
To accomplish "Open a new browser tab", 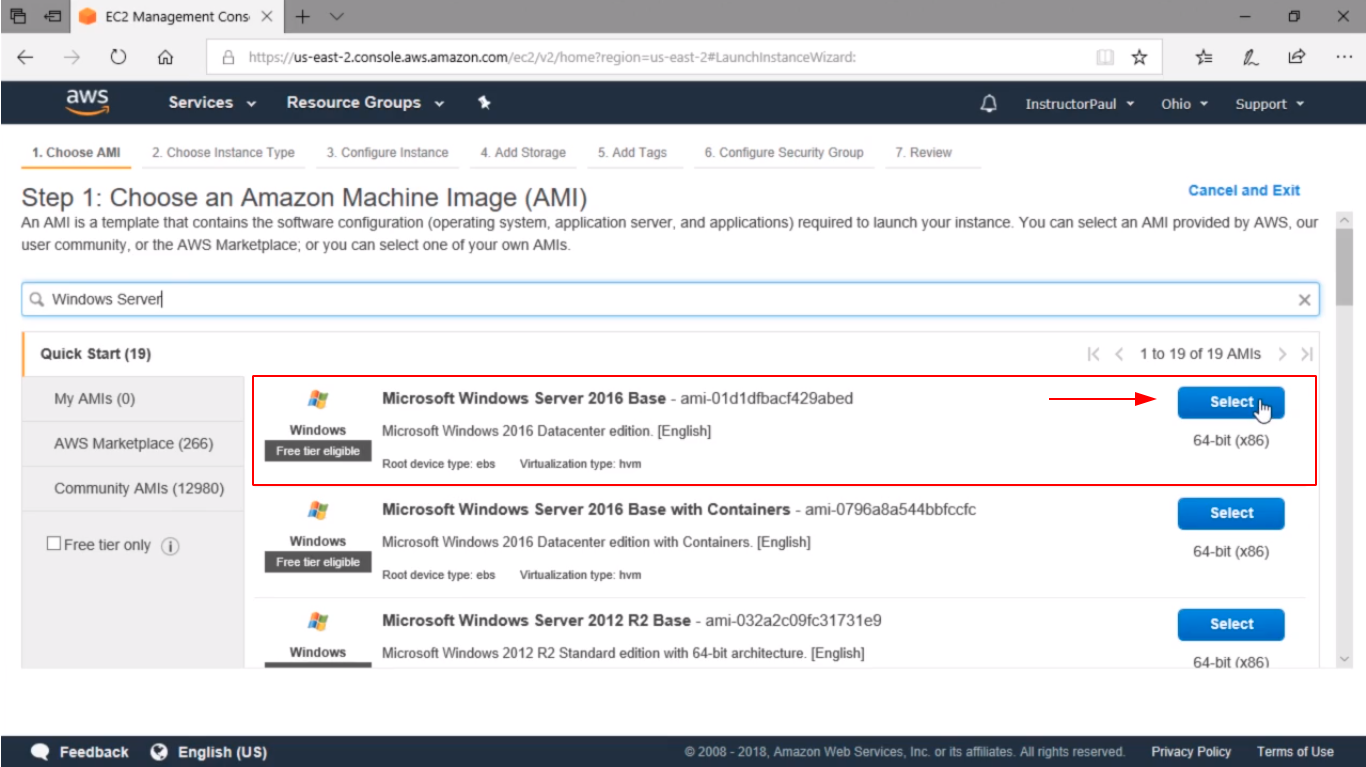I will (303, 17).
